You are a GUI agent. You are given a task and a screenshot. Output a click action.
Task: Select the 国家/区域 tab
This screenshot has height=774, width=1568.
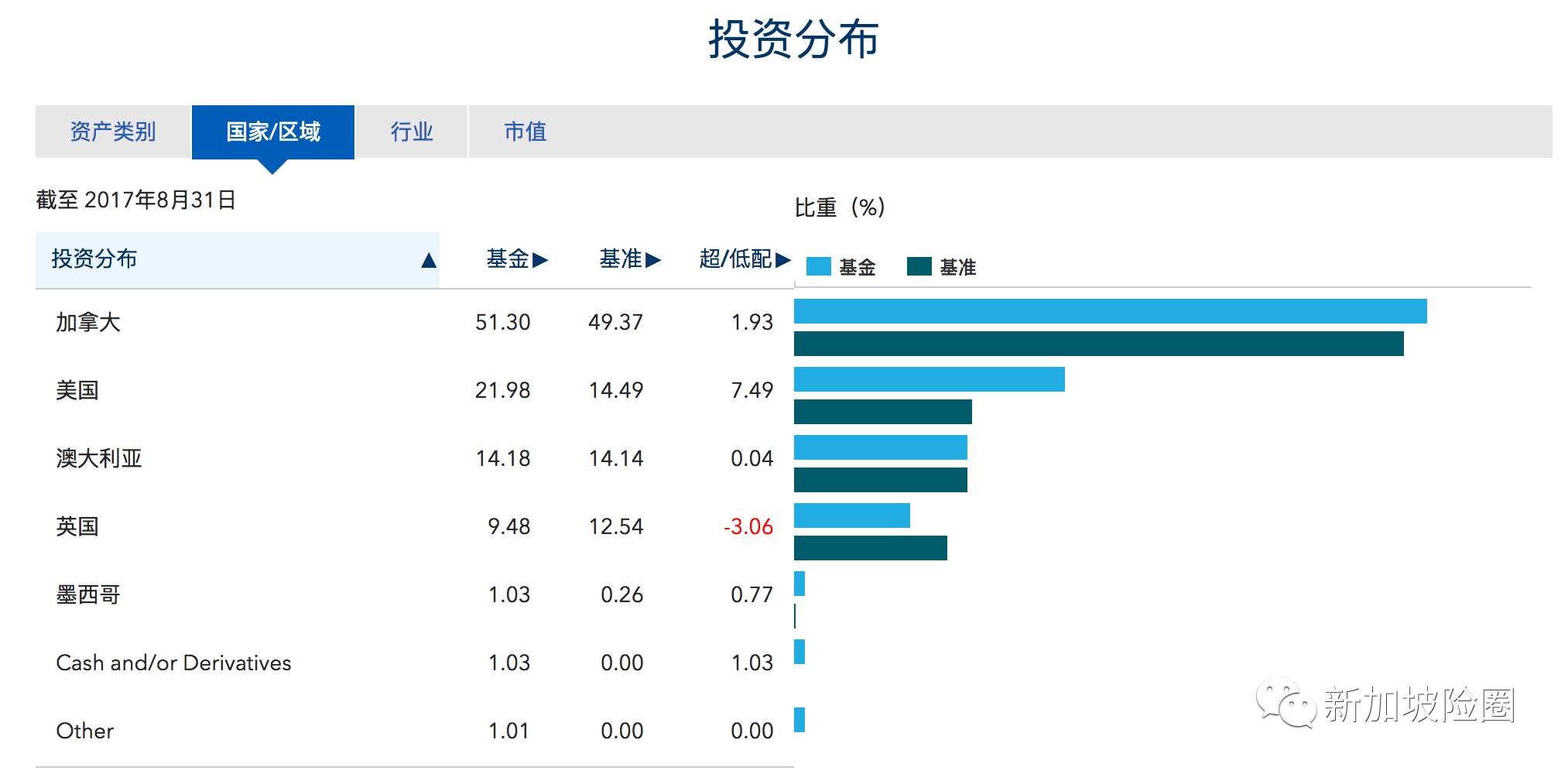273,132
